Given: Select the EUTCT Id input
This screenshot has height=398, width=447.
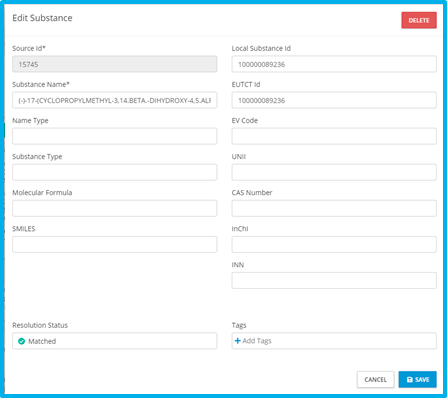Looking at the screenshot, I should [x=334, y=100].
